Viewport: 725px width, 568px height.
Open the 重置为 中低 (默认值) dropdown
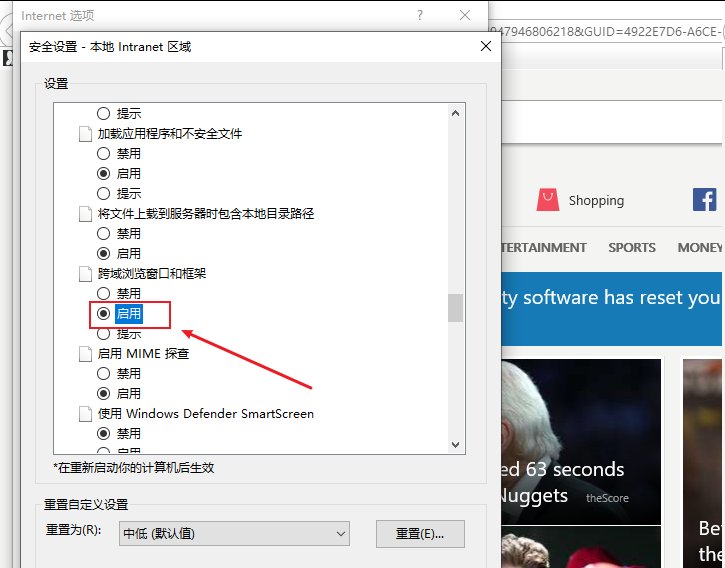234,534
